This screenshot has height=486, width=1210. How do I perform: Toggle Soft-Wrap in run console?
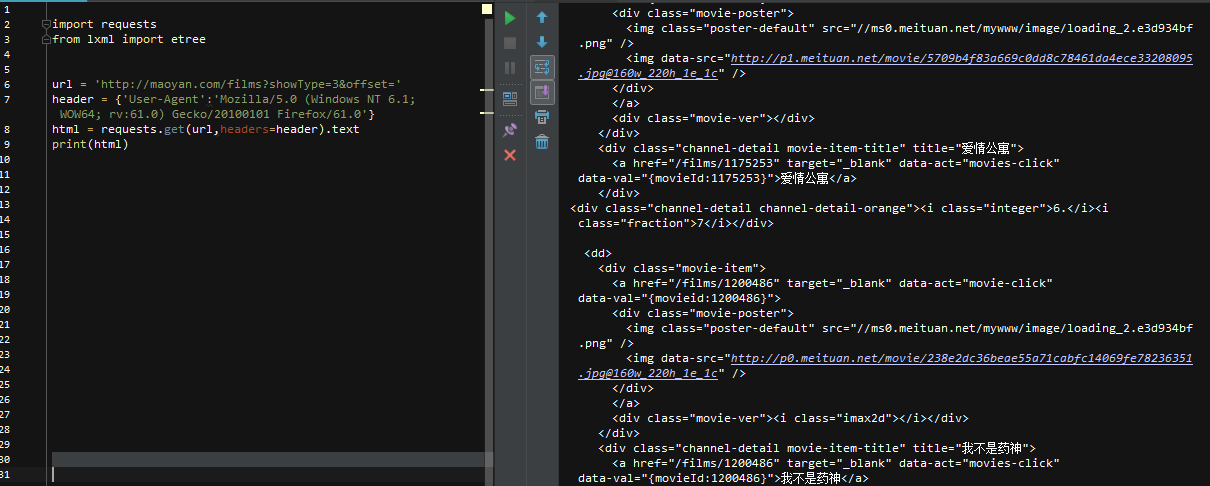[542, 67]
